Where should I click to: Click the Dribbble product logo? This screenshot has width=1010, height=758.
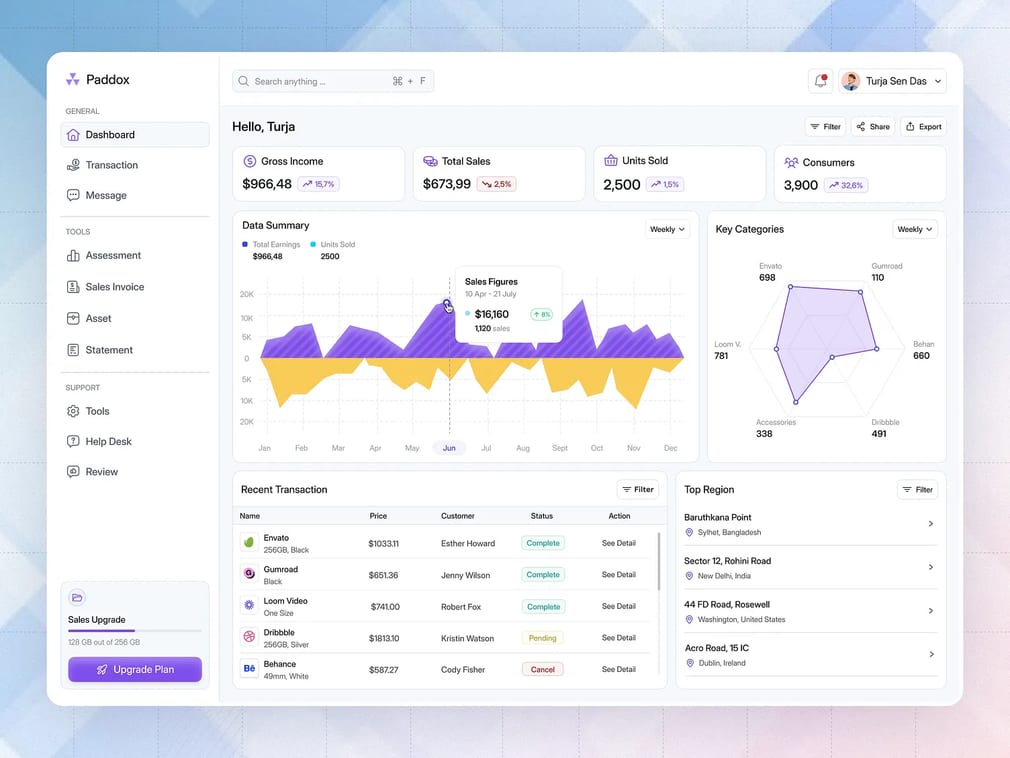[x=249, y=637]
